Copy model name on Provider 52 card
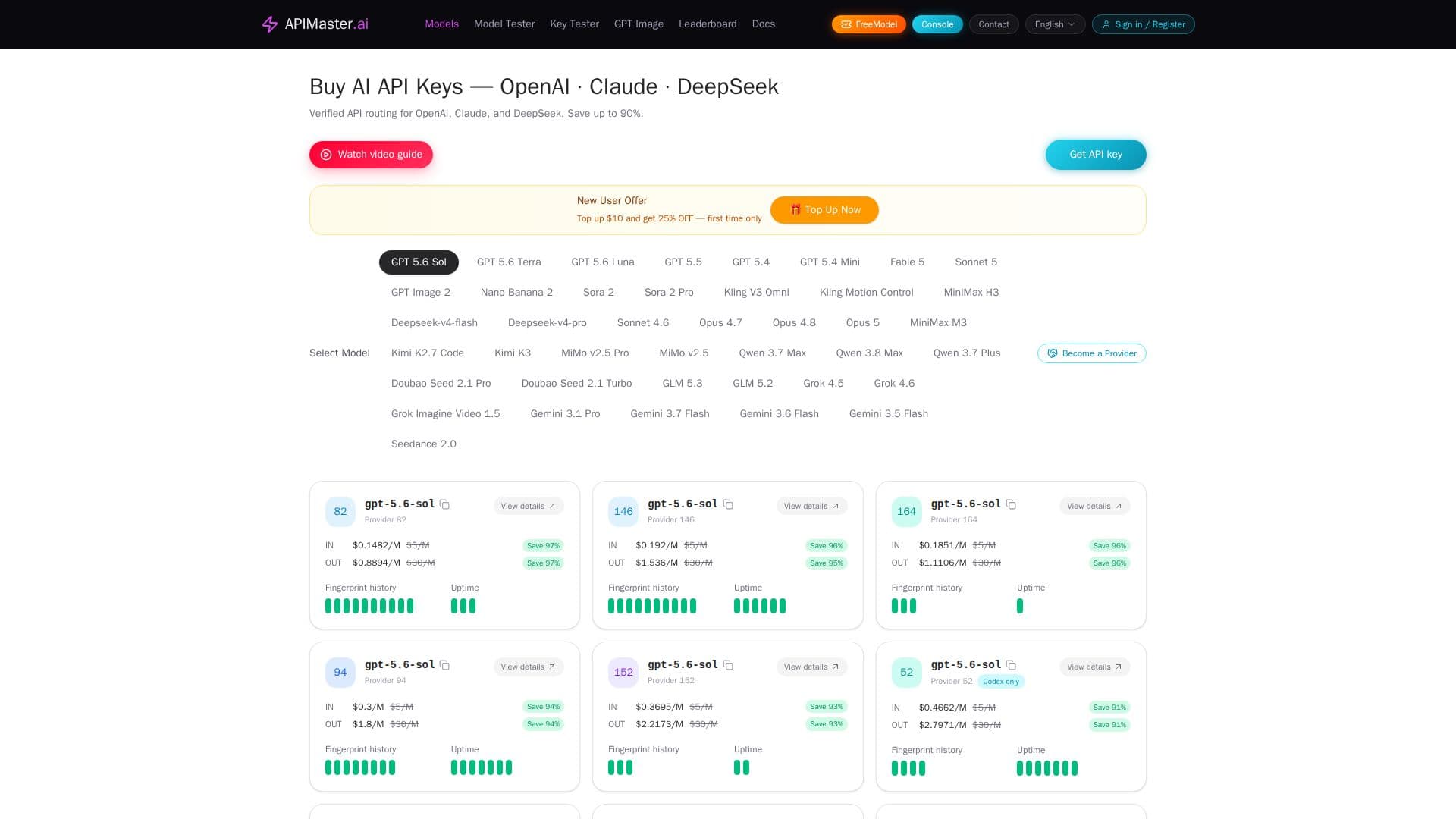Screen dimensions: 1456x819 [x=1011, y=665]
